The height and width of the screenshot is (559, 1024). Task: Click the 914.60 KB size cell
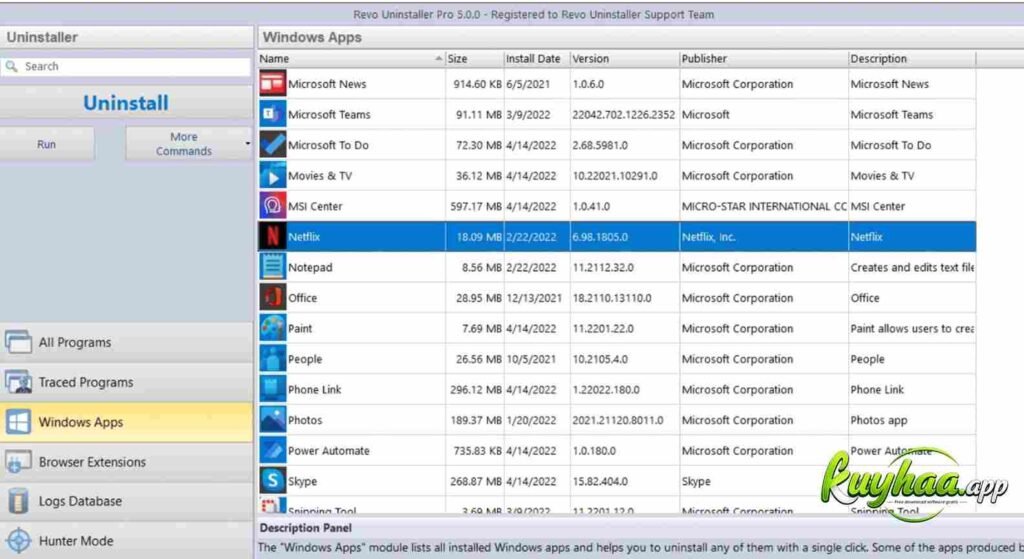pyautogui.click(x=475, y=84)
